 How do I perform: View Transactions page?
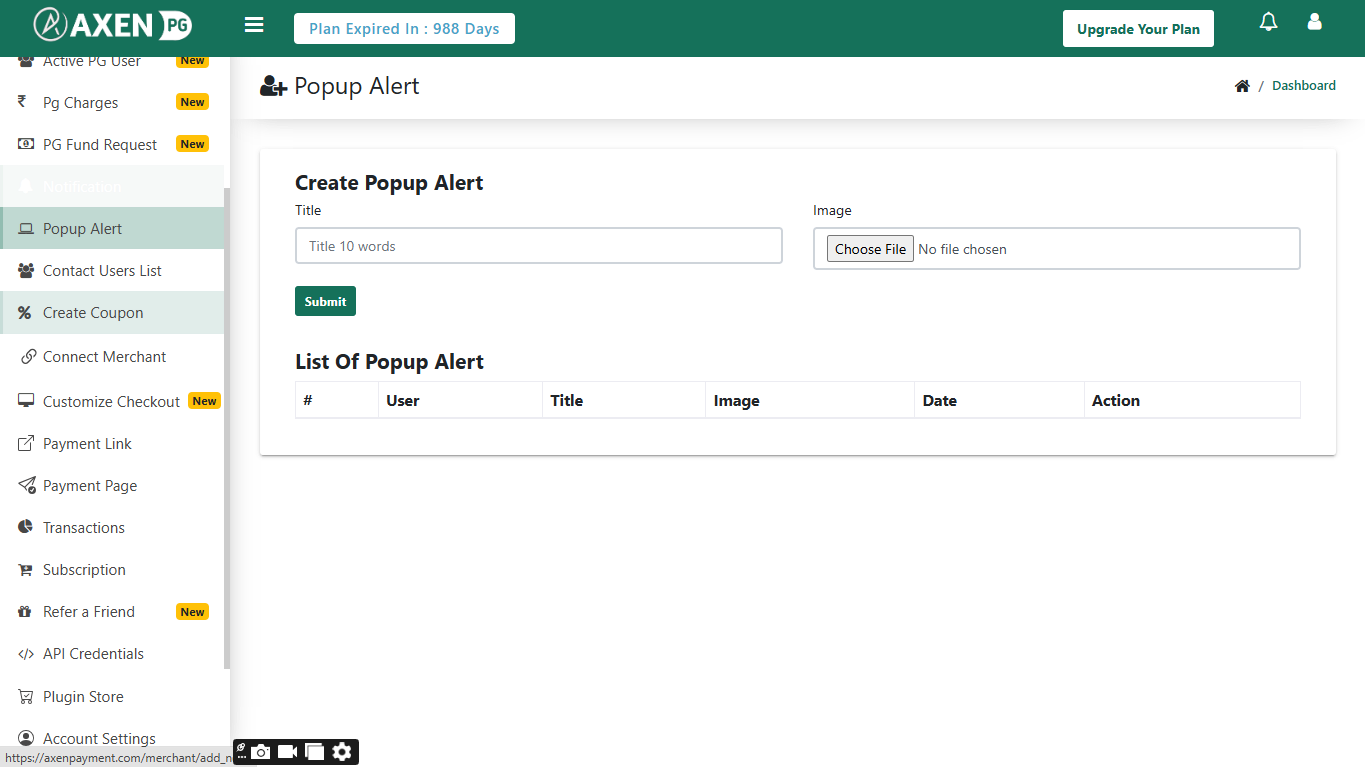[x=112, y=527]
